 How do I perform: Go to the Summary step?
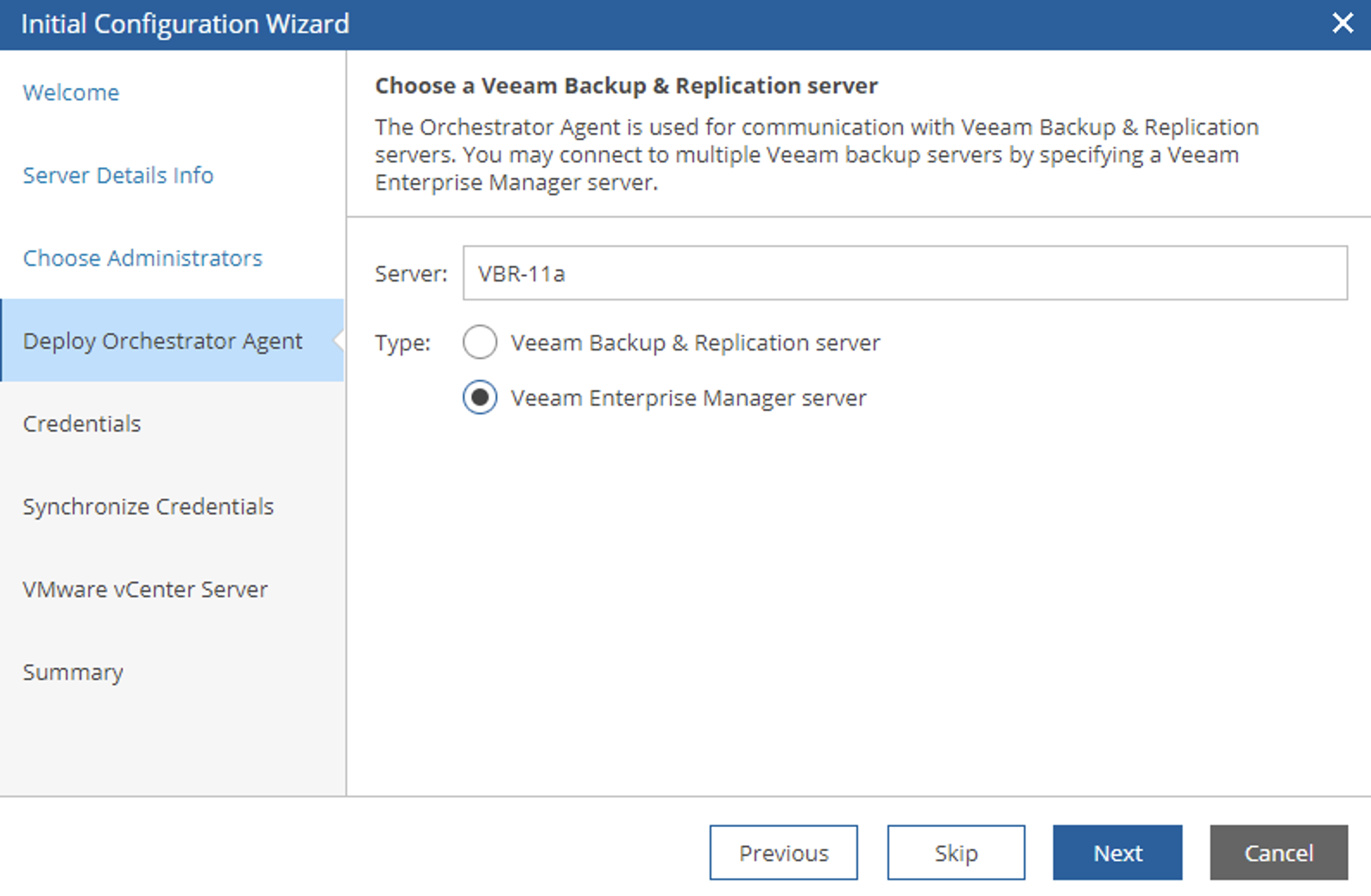[73, 672]
